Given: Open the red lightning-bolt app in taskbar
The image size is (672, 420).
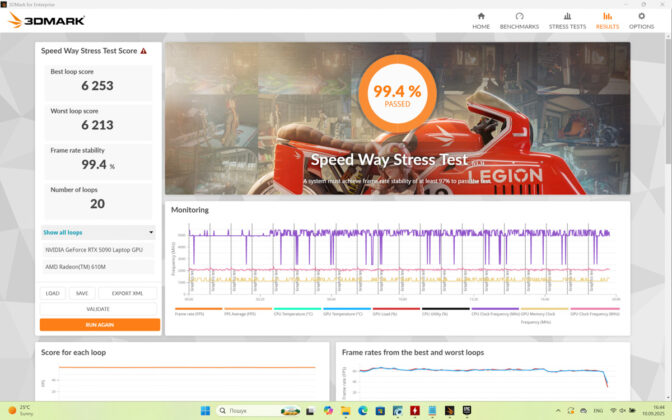Looking at the screenshot, I should click(x=414, y=411).
